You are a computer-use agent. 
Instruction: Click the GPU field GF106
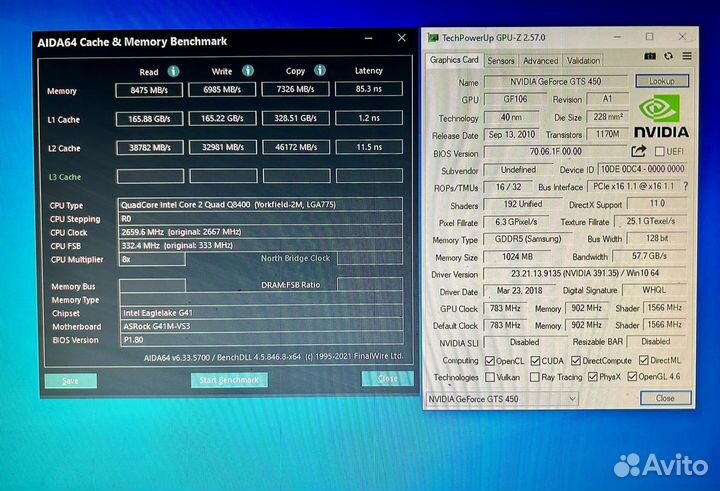click(515, 99)
